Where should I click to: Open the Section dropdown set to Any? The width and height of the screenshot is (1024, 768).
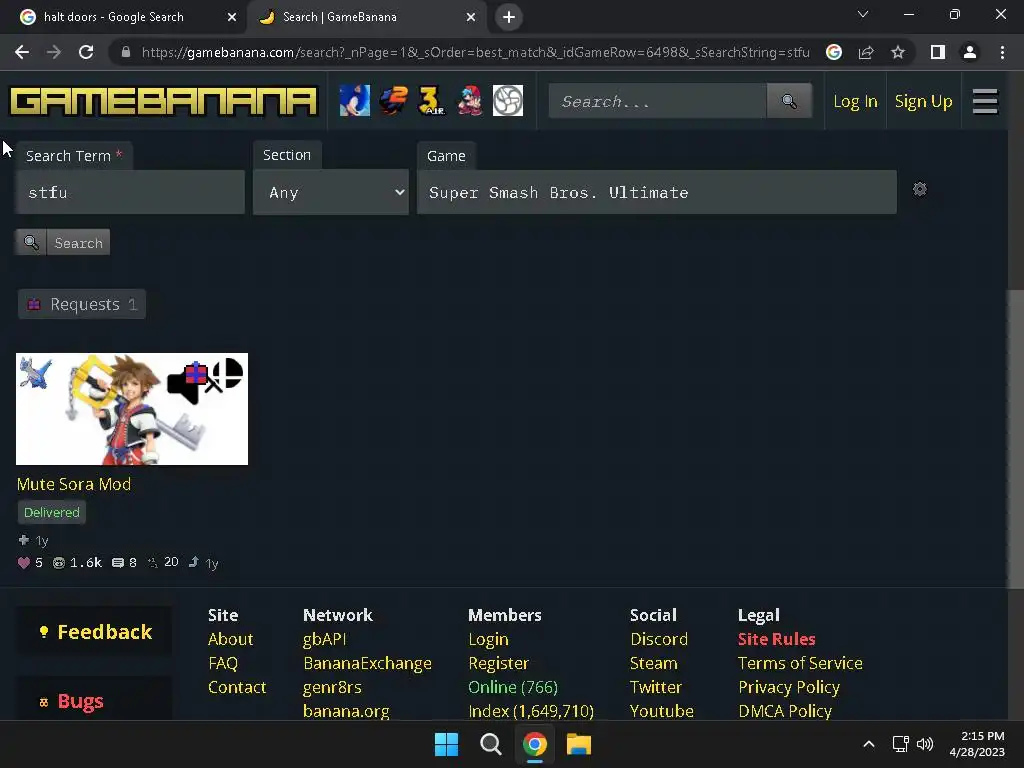click(330, 192)
